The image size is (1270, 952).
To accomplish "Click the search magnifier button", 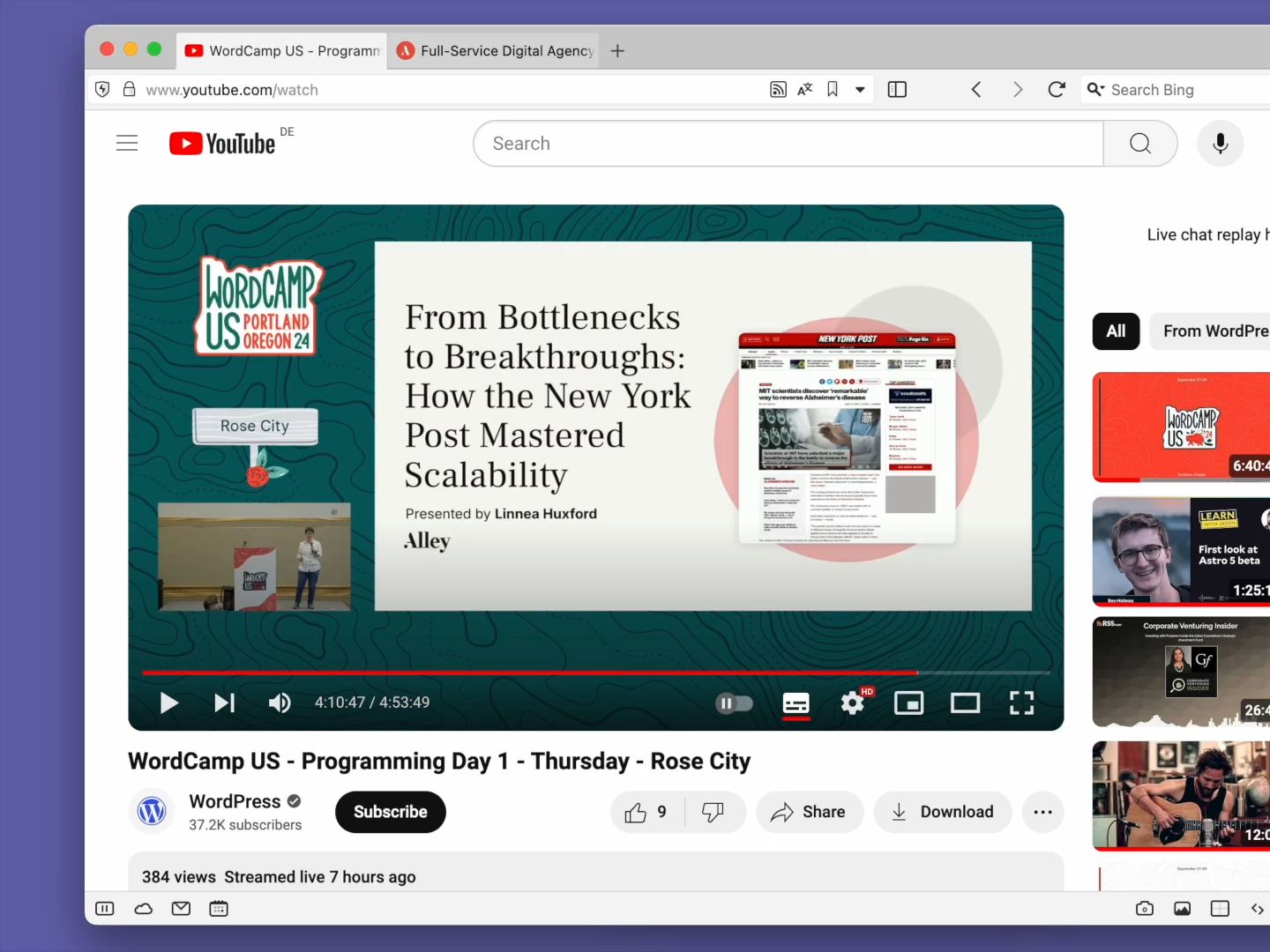I will pyautogui.click(x=1140, y=144).
